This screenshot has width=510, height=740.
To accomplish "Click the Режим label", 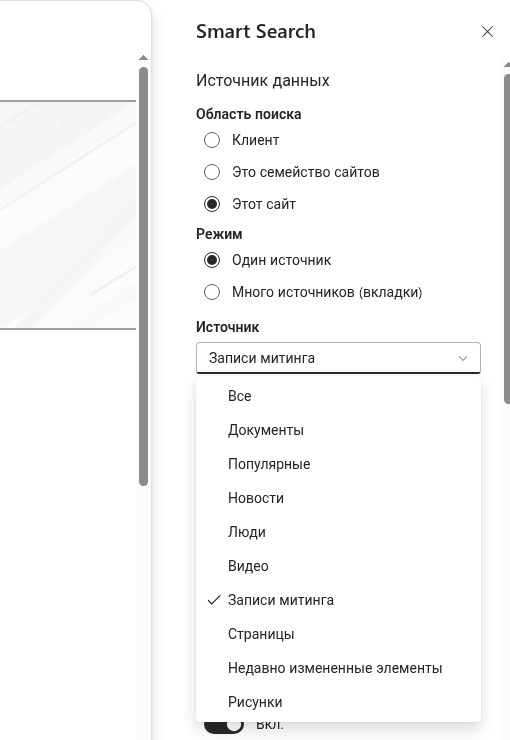I will pos(219,234).
